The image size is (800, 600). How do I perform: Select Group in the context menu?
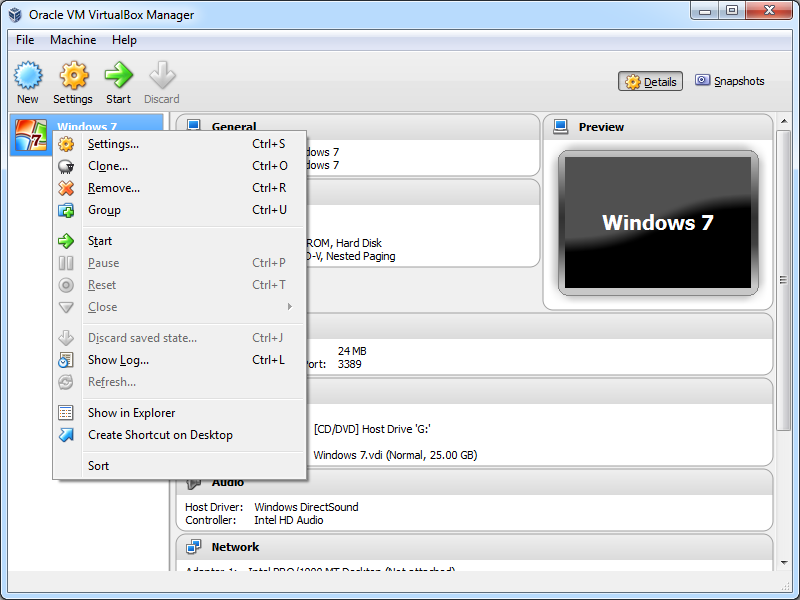coord(104,210)
